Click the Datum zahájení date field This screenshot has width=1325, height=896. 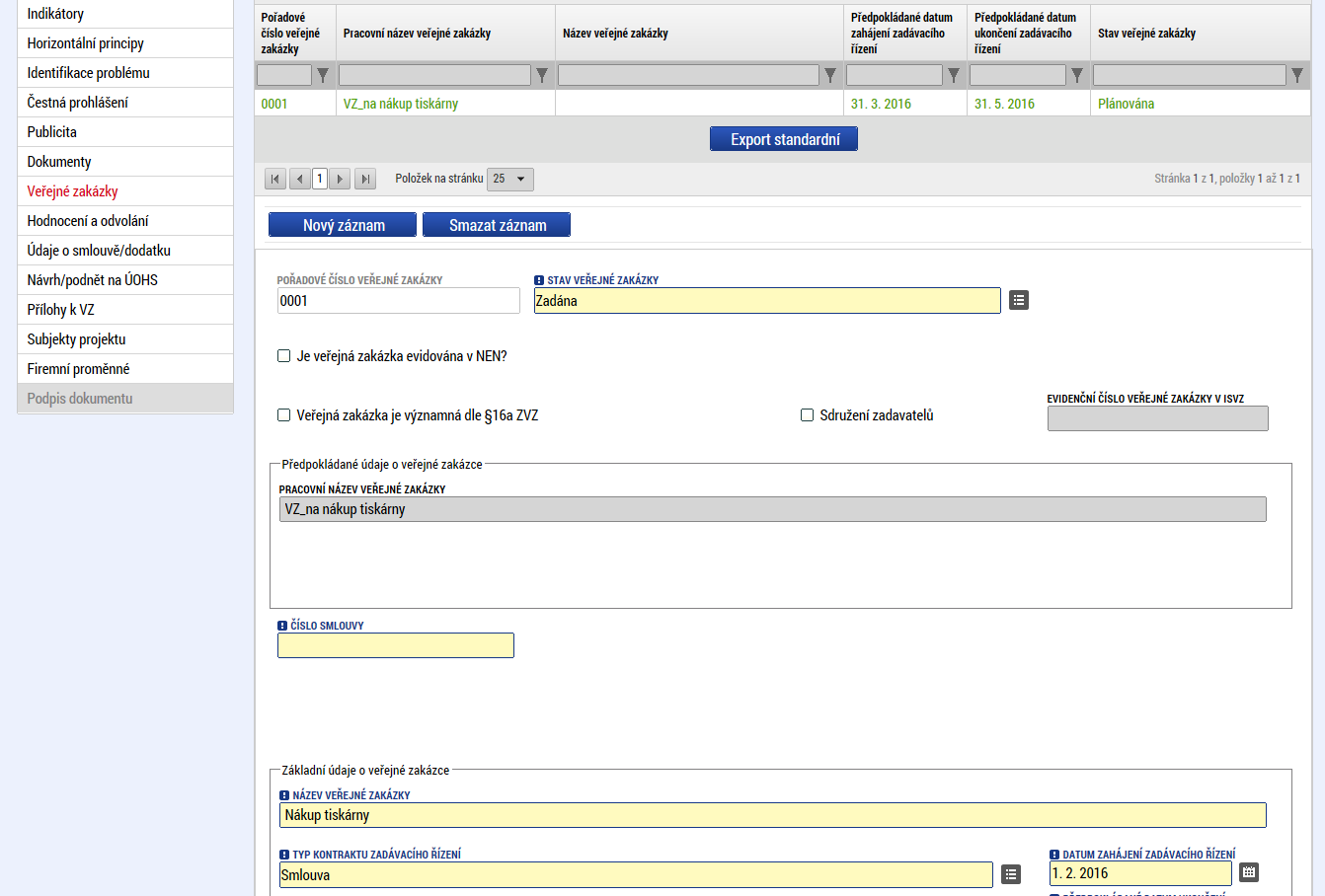point(1140,873)
